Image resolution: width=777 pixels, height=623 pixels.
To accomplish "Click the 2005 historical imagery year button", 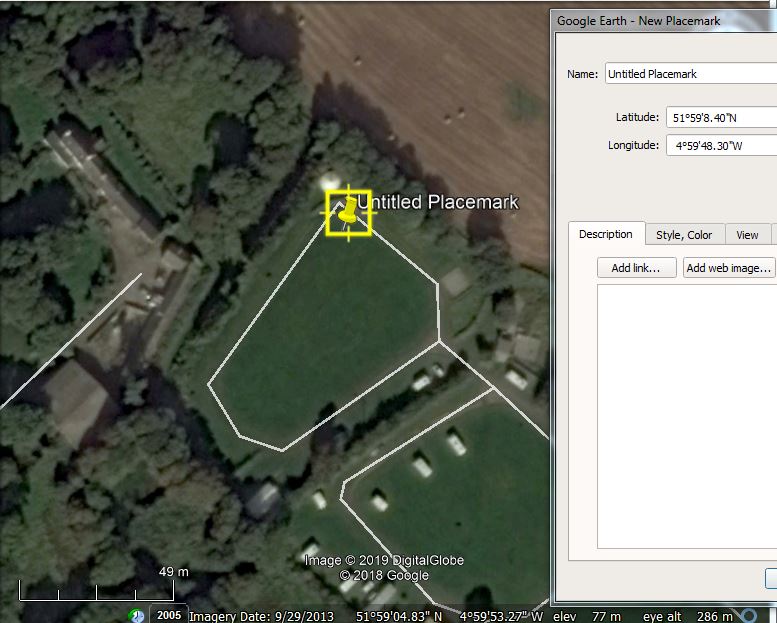I will click(x=168, y=615).
